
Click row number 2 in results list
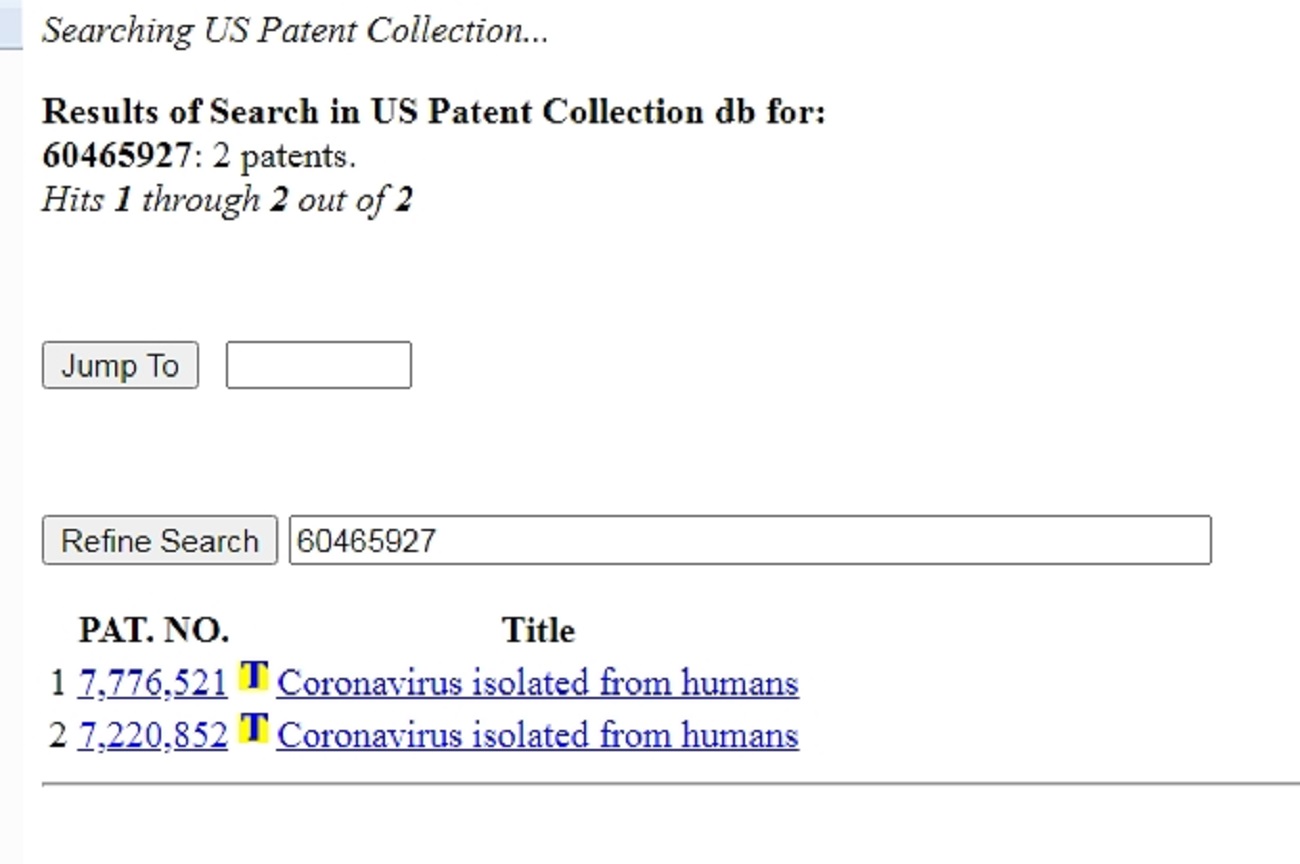coord(57,736)
